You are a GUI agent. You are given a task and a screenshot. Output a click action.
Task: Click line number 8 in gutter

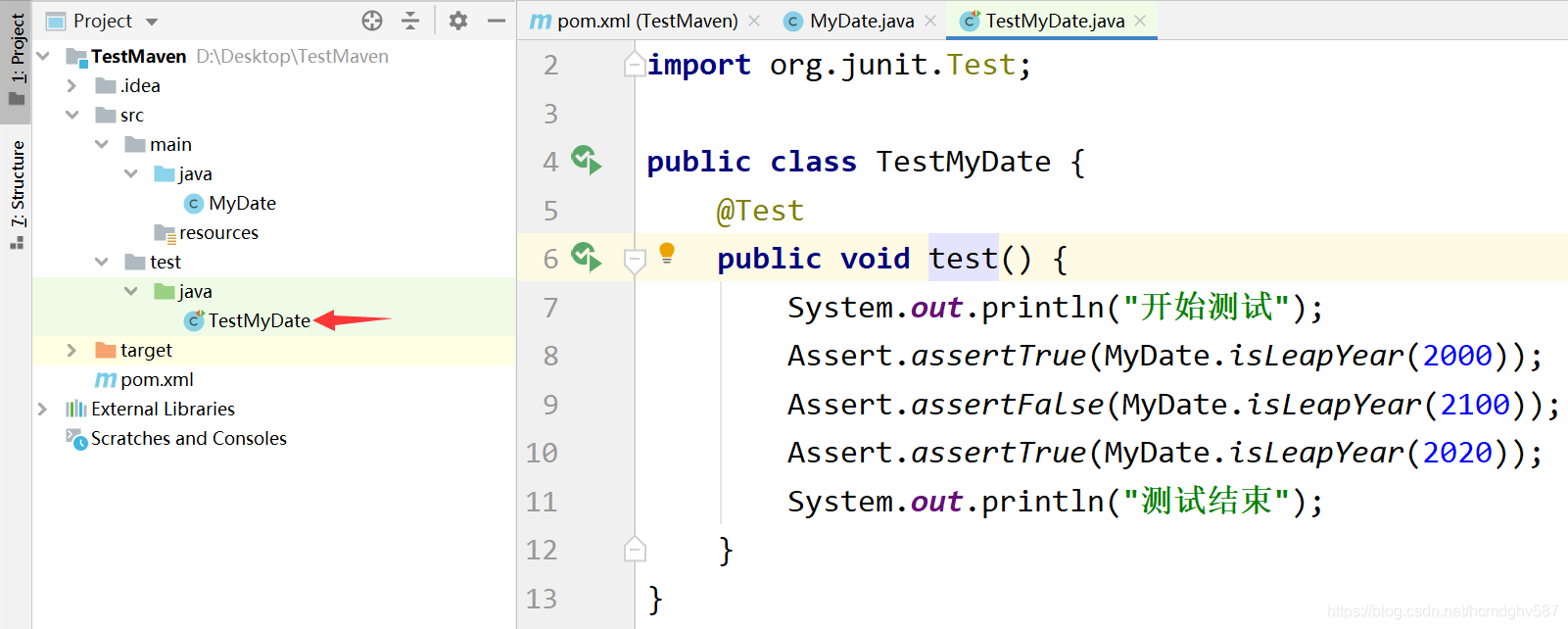pos(550,356)
